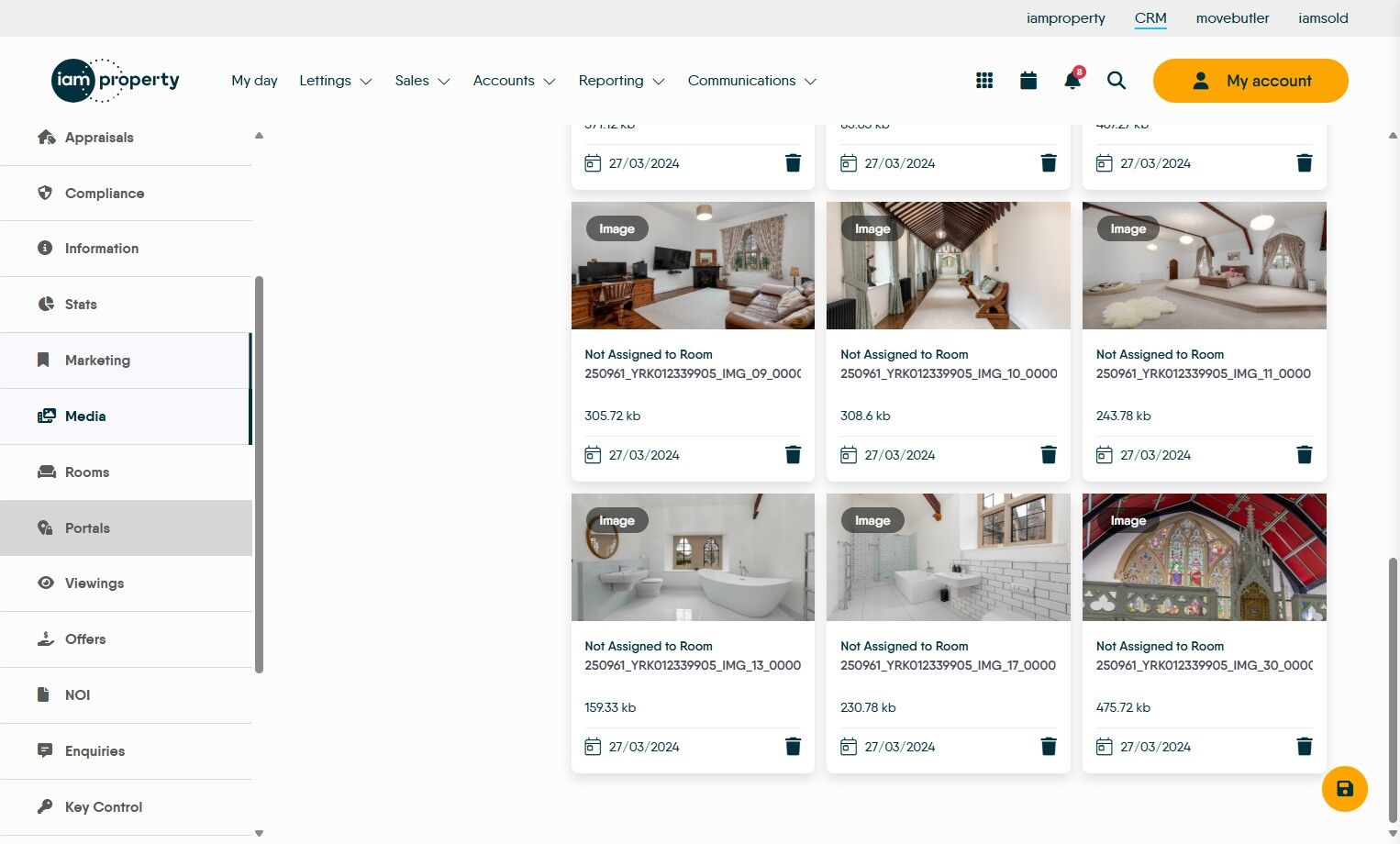Open the Portals sidebar section

[x=127, y=528]
